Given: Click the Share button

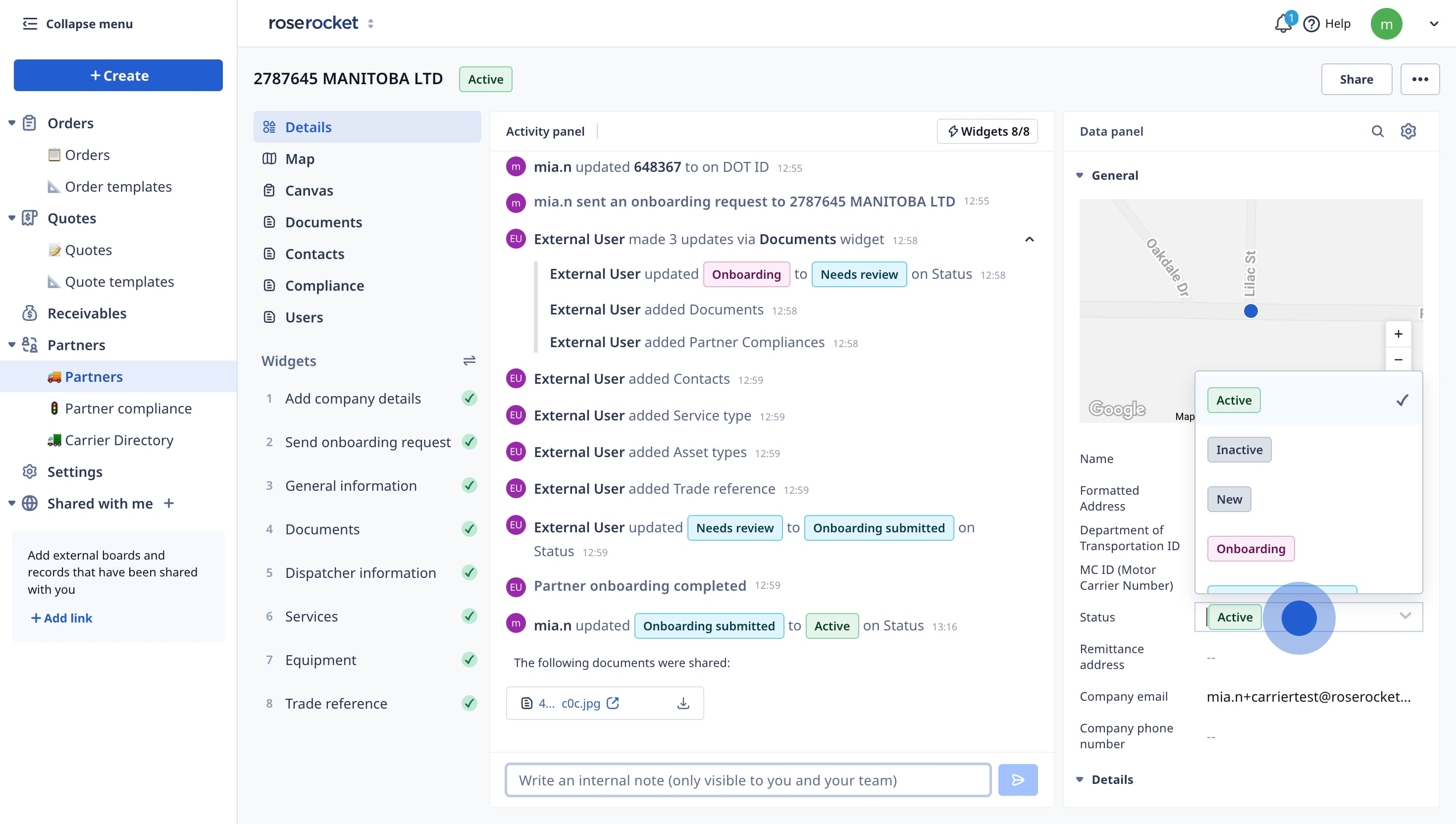Looking at the screenshot, I should [x=1356, y=79].
